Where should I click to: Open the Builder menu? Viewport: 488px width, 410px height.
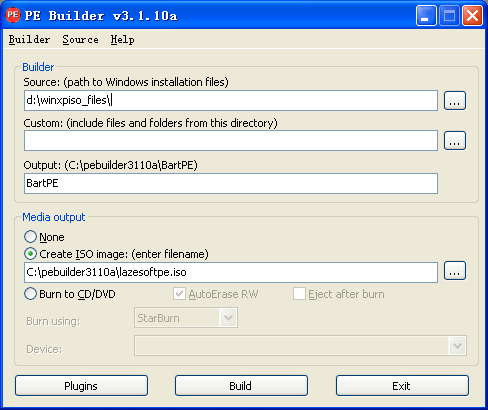pos(29,40)
